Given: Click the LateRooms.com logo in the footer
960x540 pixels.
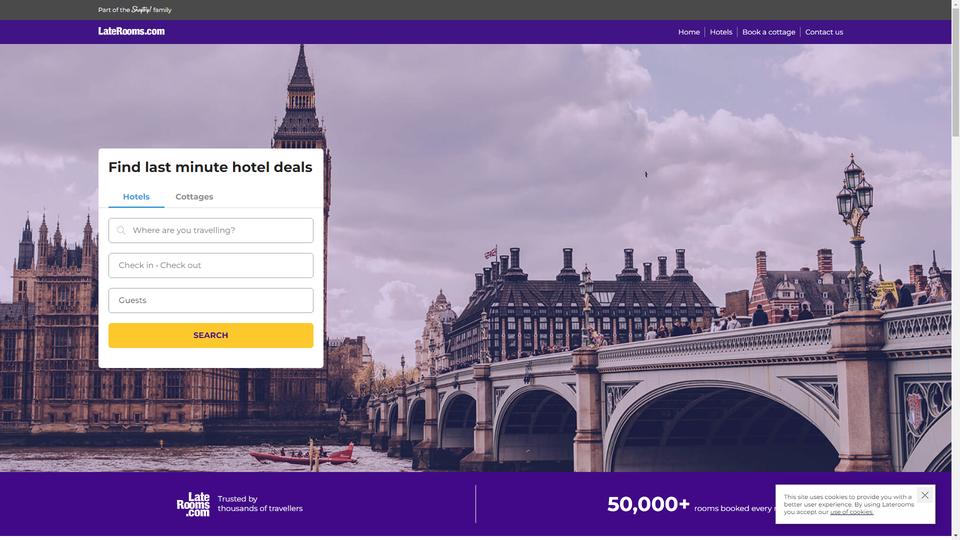Looking at the screenshot, I should click(x=193, y=504).
